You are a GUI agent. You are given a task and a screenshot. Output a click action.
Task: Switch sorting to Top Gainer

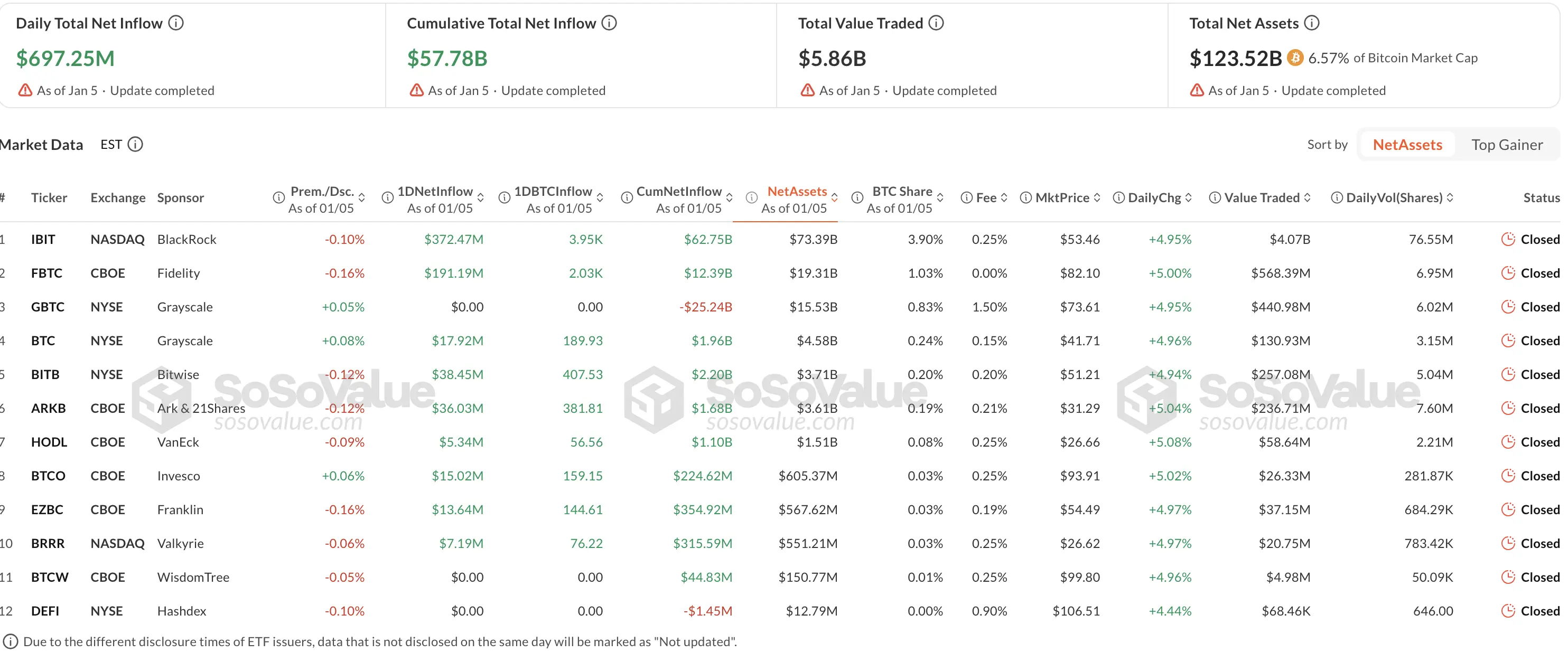(1507, 145)
